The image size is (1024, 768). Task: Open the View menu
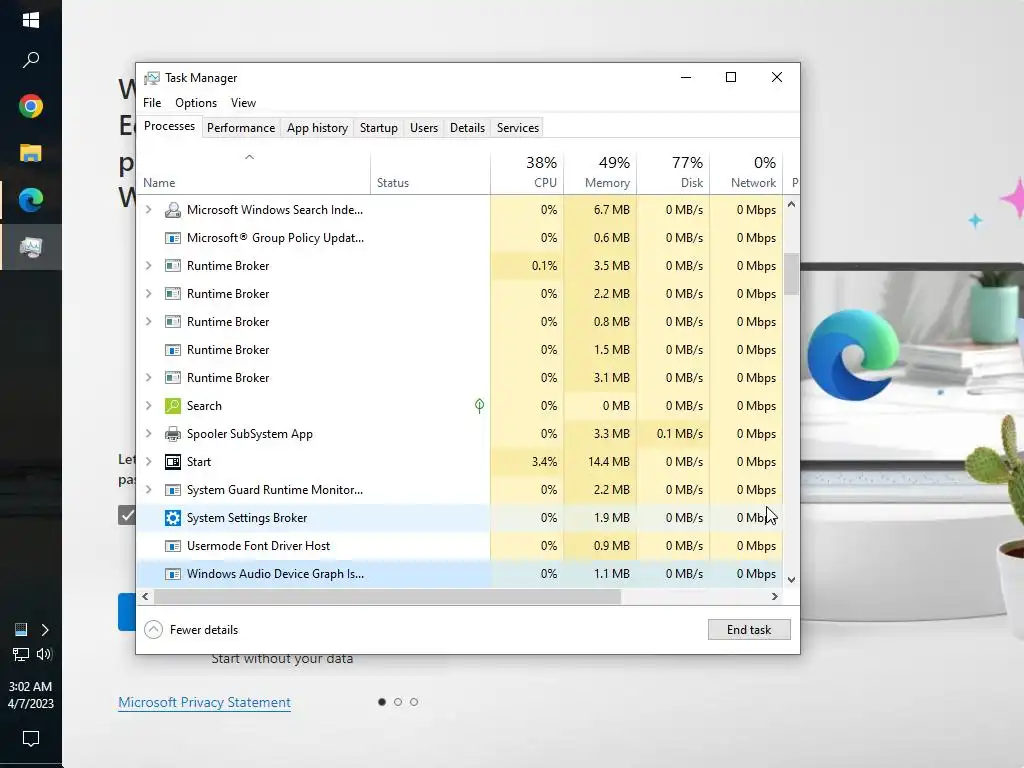click(x=243, y=103)
